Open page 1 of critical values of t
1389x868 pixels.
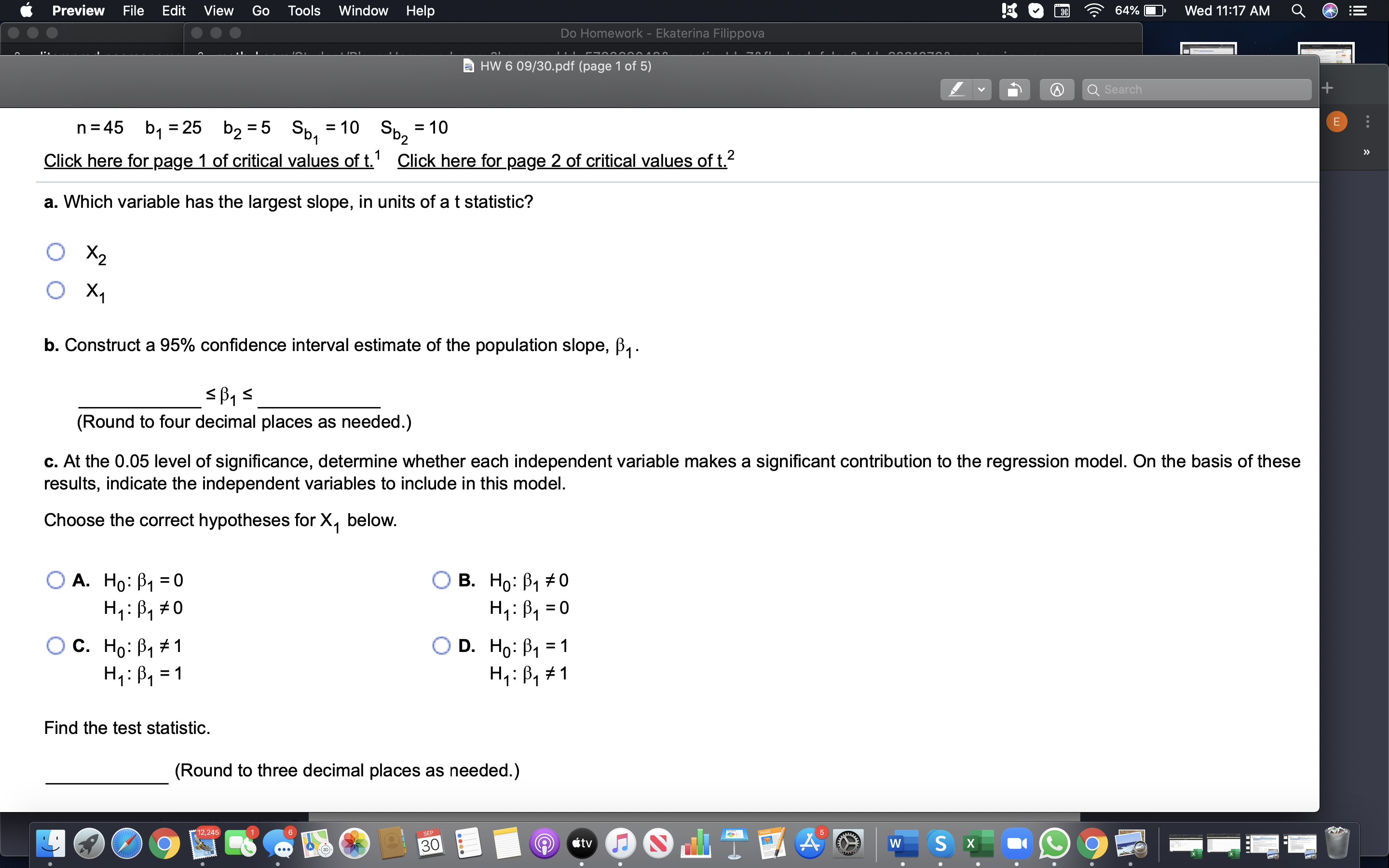point(208,161)
